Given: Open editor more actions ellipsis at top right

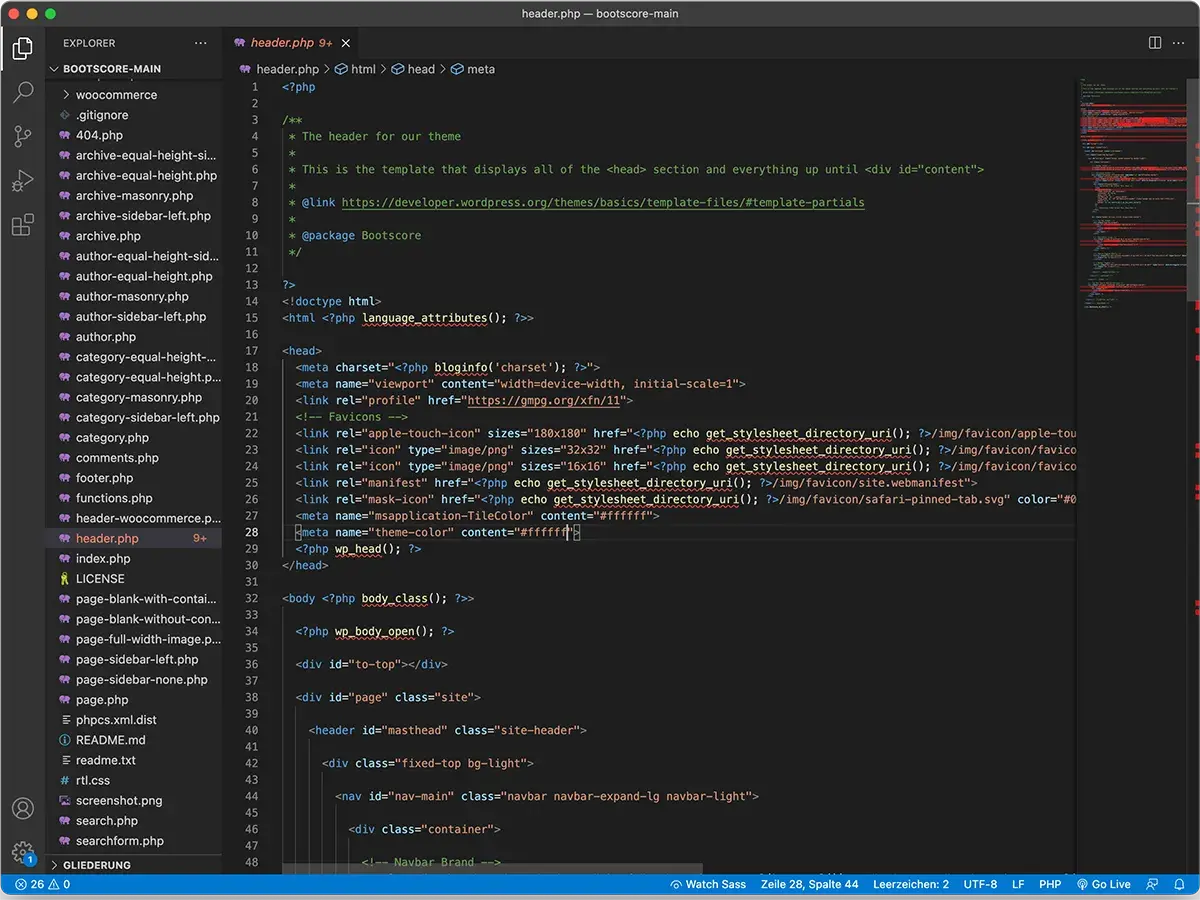Looking at the screenshot, I should (x=1181, y=43).
